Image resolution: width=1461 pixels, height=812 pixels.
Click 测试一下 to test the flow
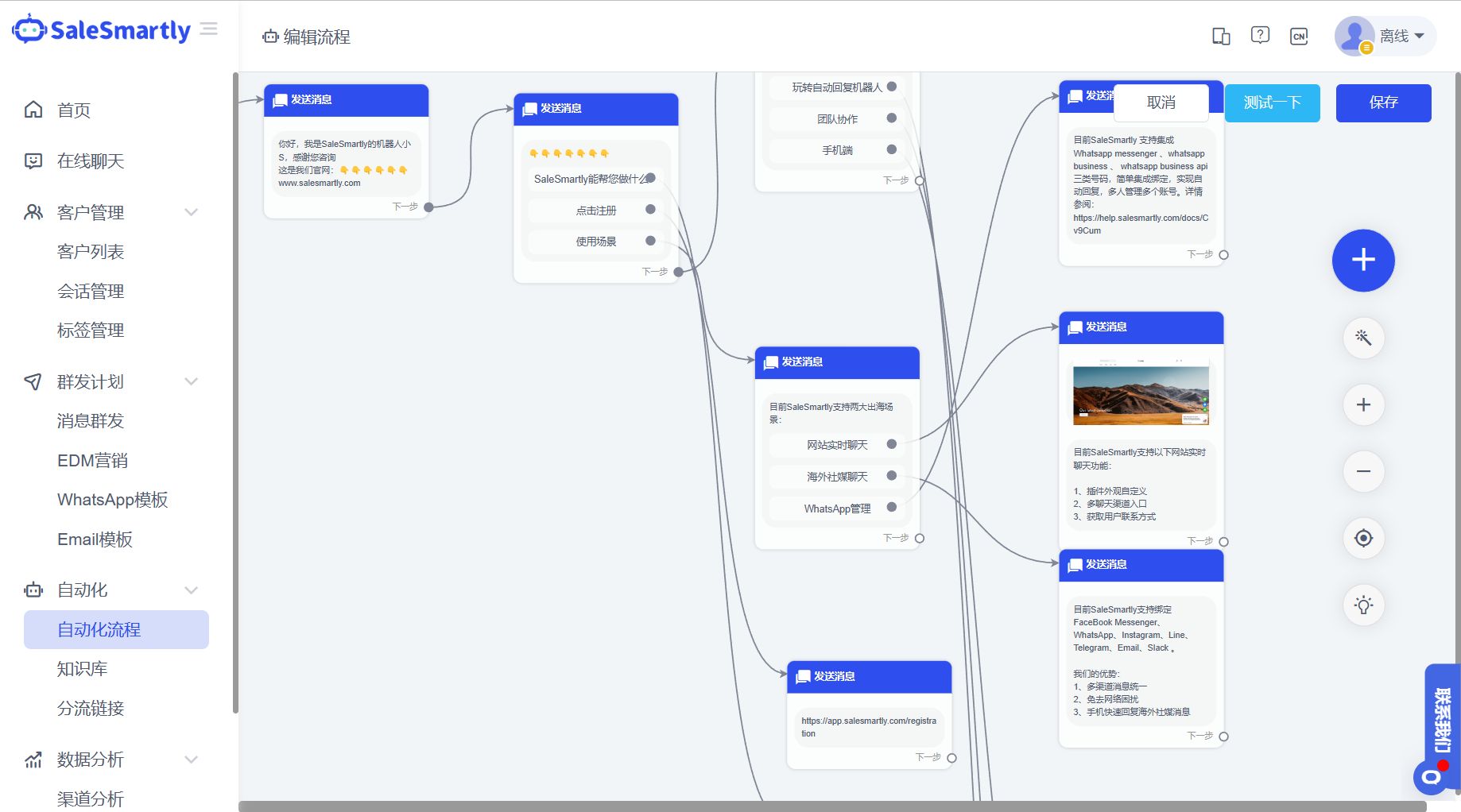(x=1273, y=102)
